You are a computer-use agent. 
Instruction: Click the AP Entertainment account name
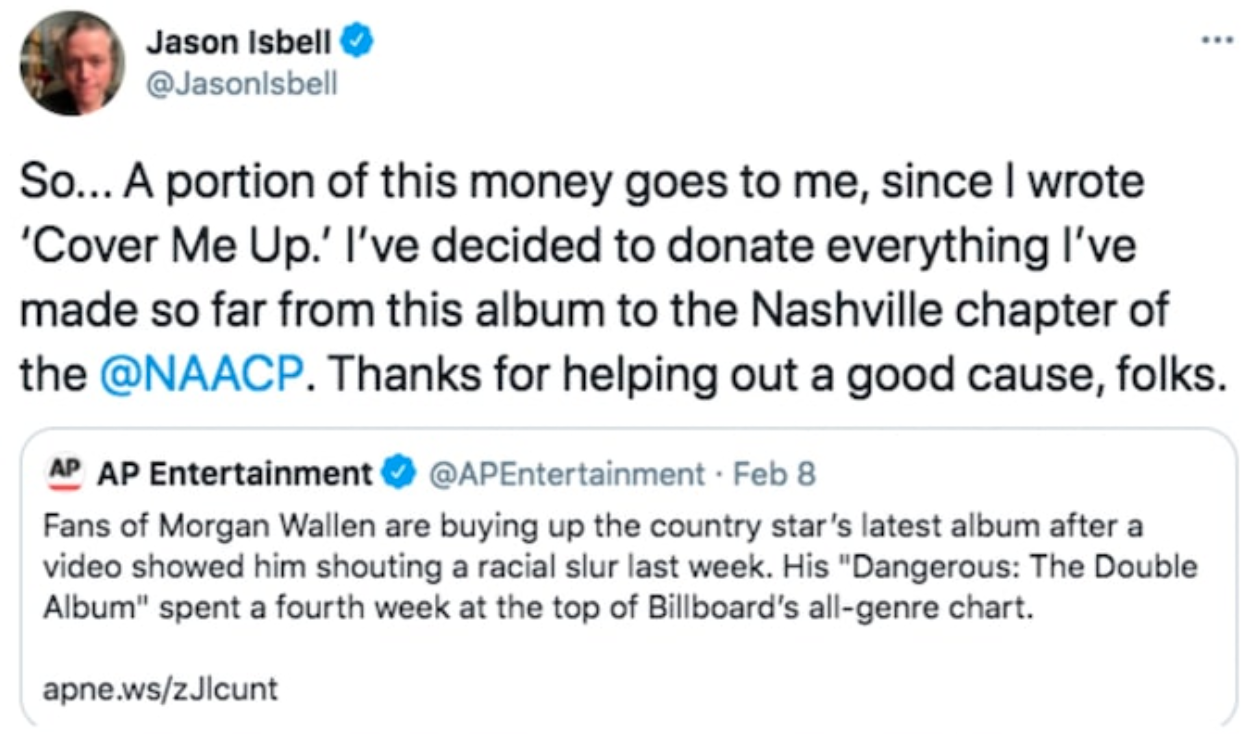[234, 473]
